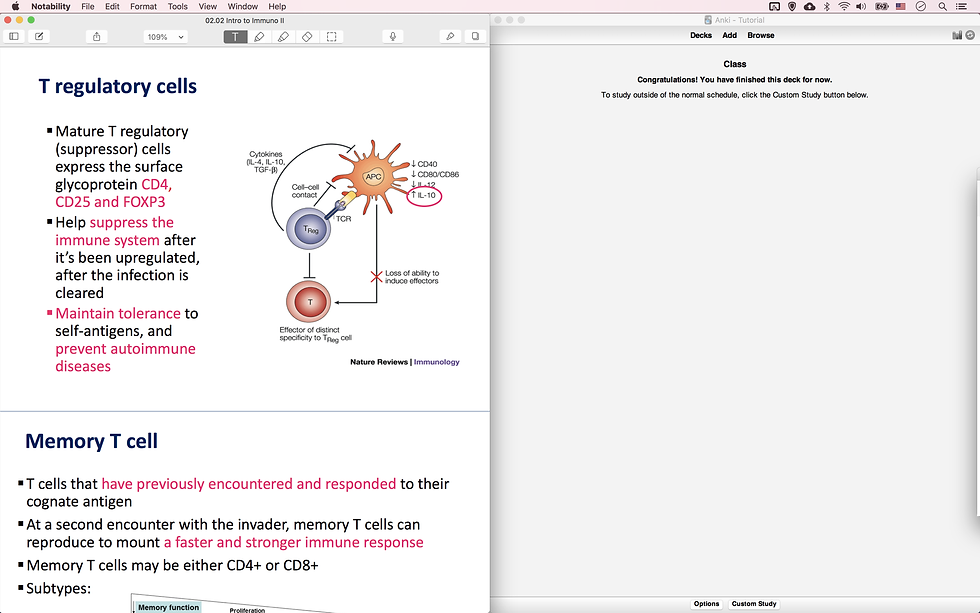Click the cloud upload menu bar icon
The image size is (980, 613).
tap(809, 6)
